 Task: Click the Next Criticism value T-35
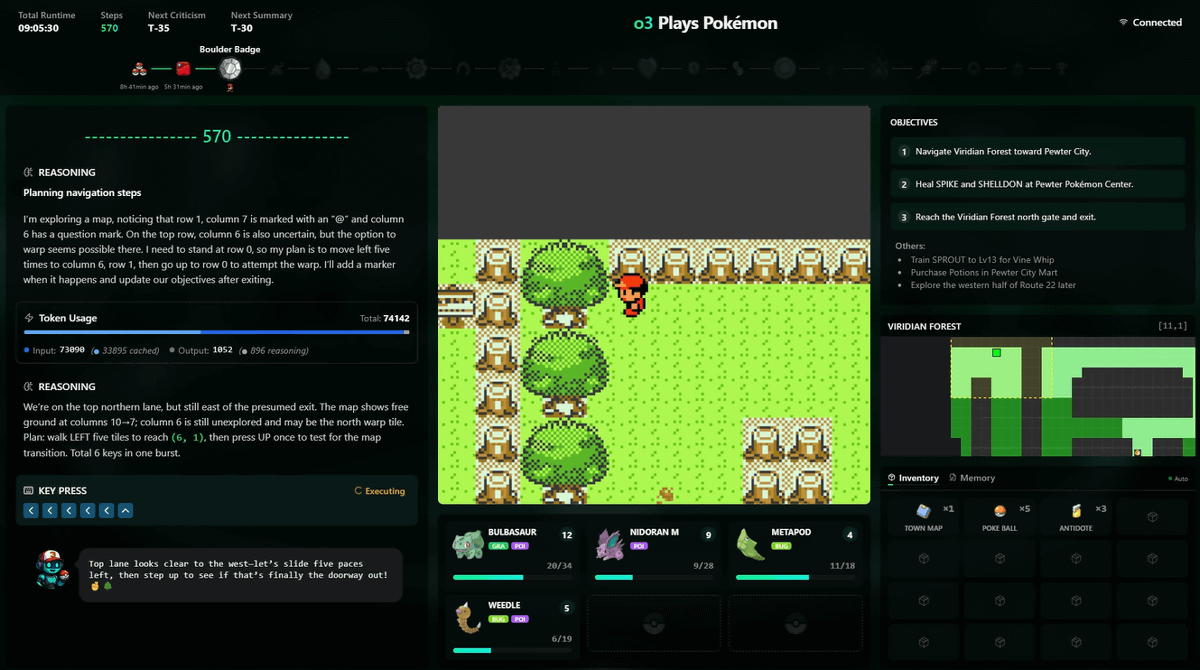(158, 28)
